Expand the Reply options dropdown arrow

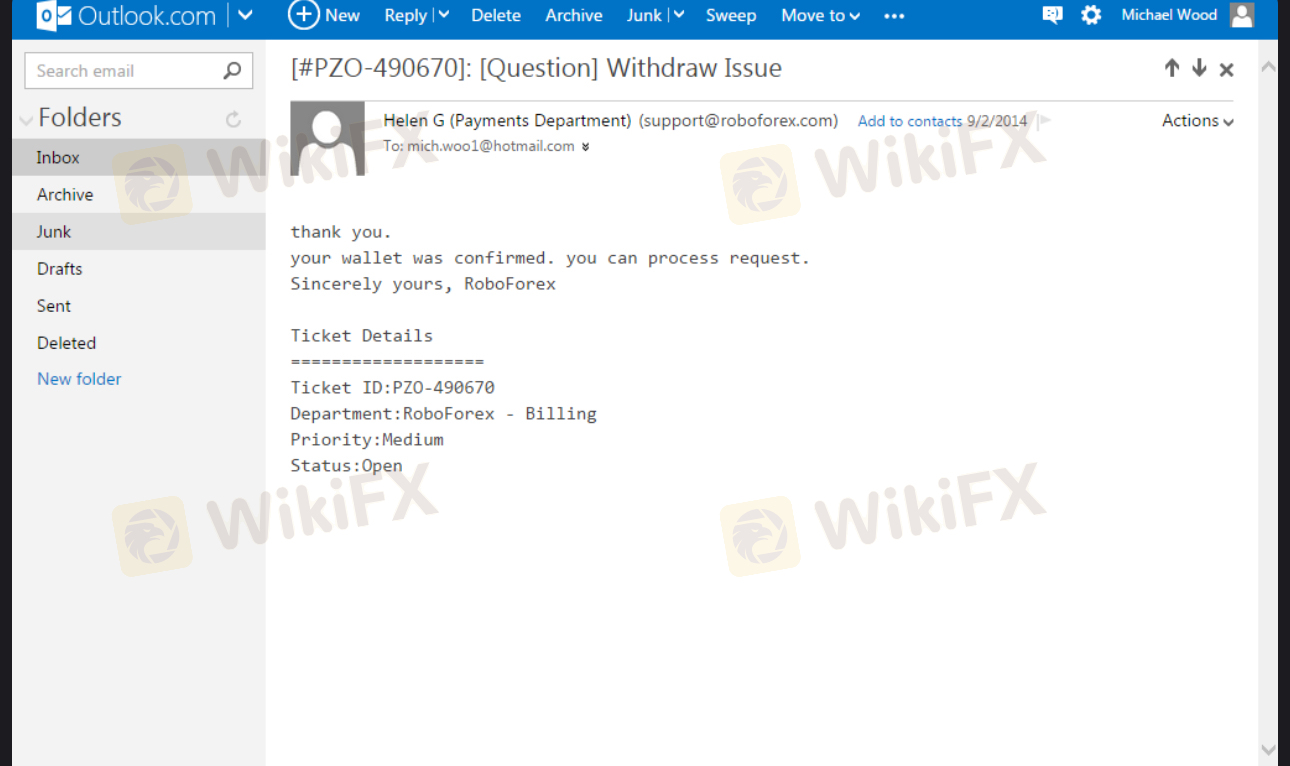pos(444,15)
